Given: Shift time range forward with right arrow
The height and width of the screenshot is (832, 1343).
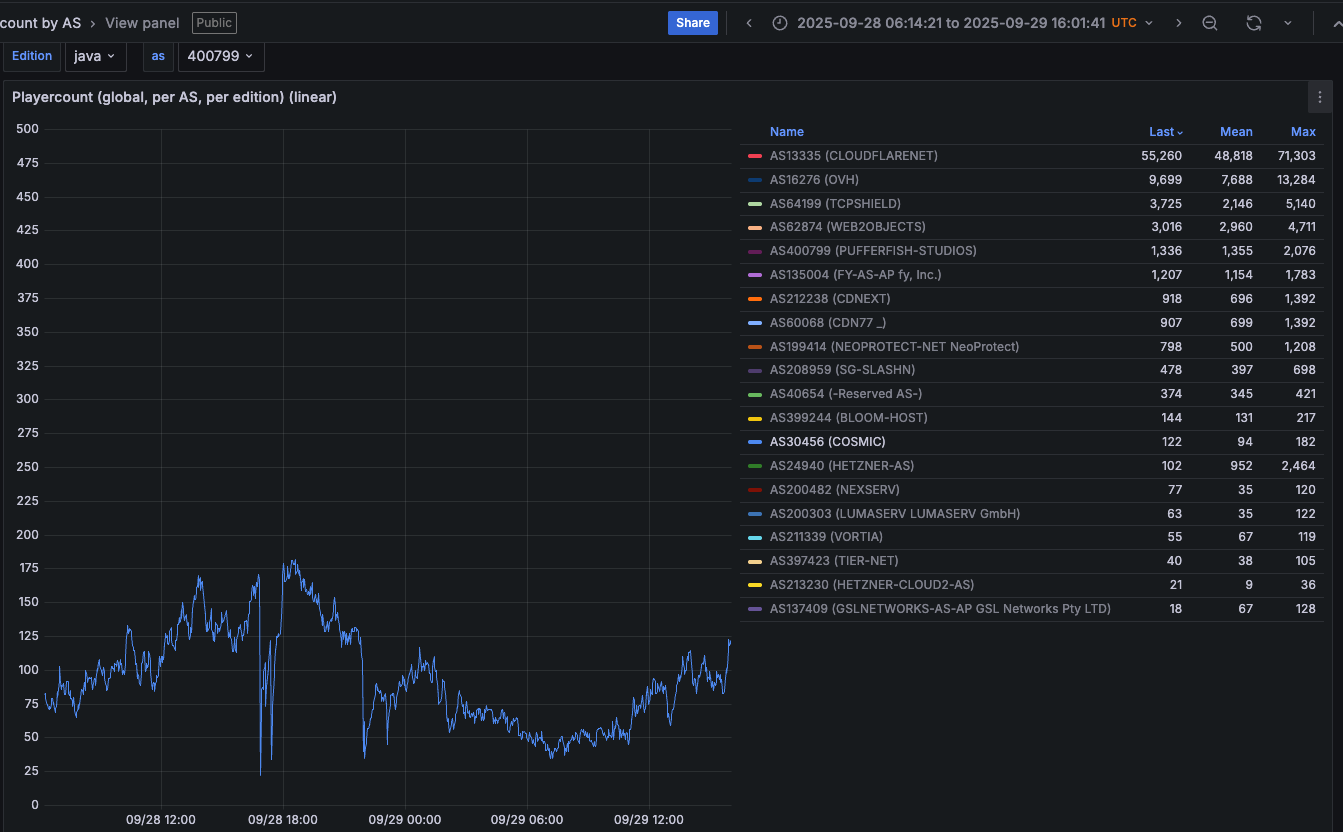Looking at the screenshot, I should [1178, 23].
